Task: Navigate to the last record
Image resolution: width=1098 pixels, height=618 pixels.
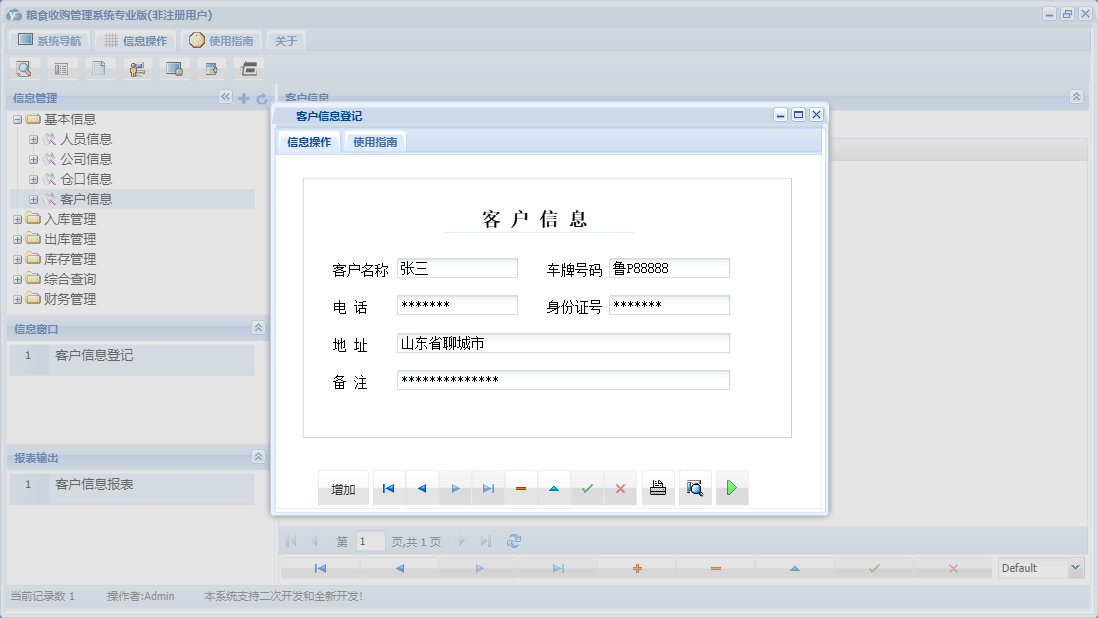Action: pos(488,487)
